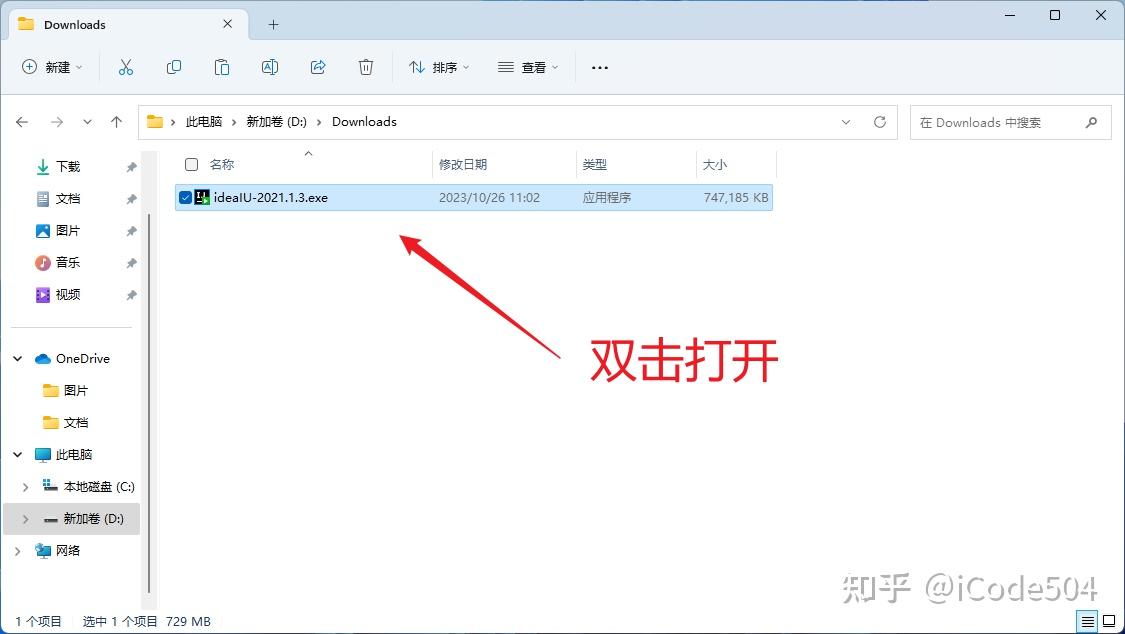Open the See more ellipsis menu
1125x634 pixels.
pyautogui.click(x=599, y=67)
